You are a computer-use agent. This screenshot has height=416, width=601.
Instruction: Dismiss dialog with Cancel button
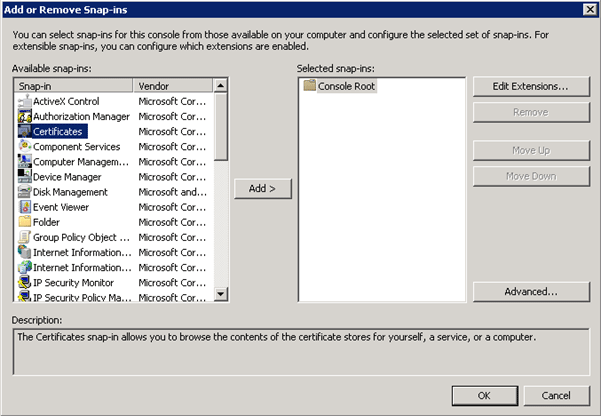click(x=557, y=396)
